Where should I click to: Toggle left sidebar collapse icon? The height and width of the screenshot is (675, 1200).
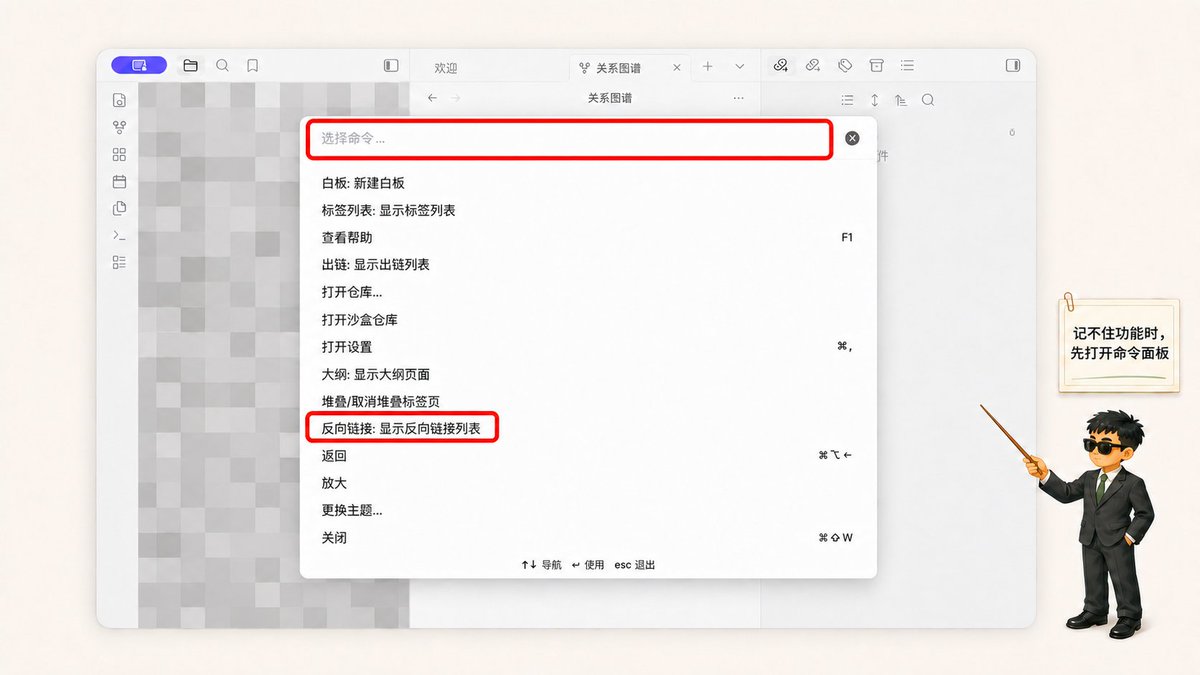pos(391,66)
